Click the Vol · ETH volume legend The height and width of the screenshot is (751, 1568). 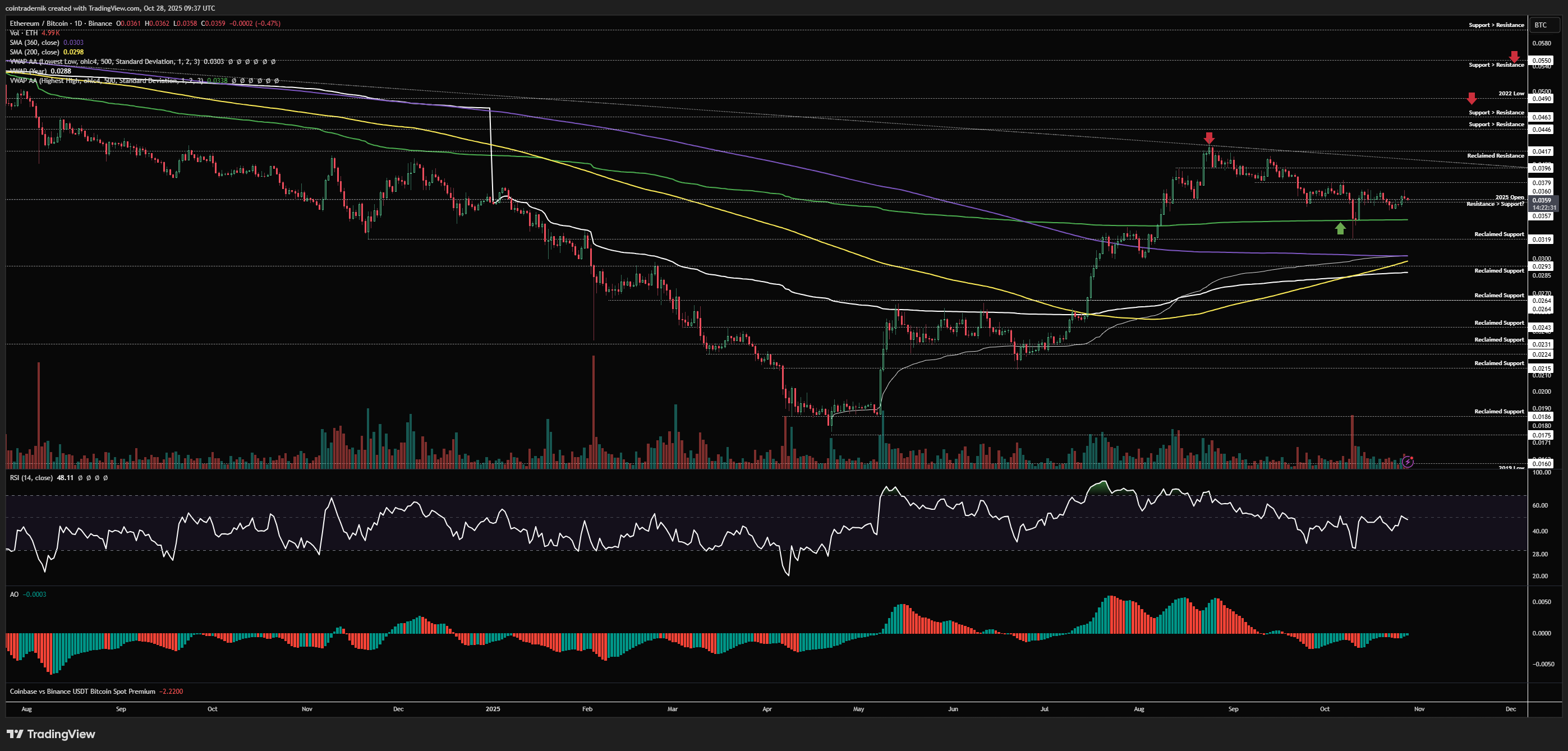click(x=24, y=33)
